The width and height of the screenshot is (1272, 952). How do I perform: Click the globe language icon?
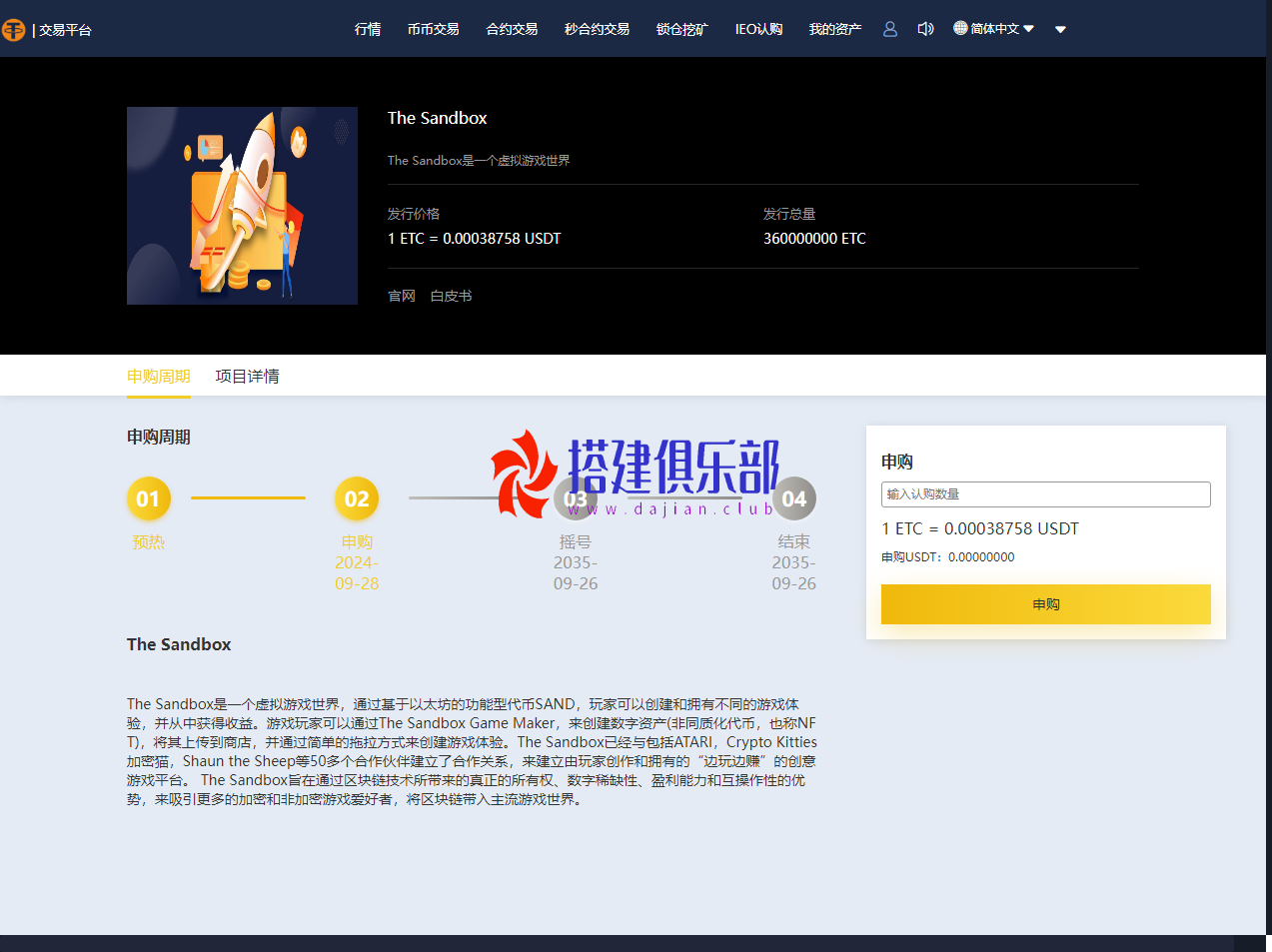(x=960, y=28)
